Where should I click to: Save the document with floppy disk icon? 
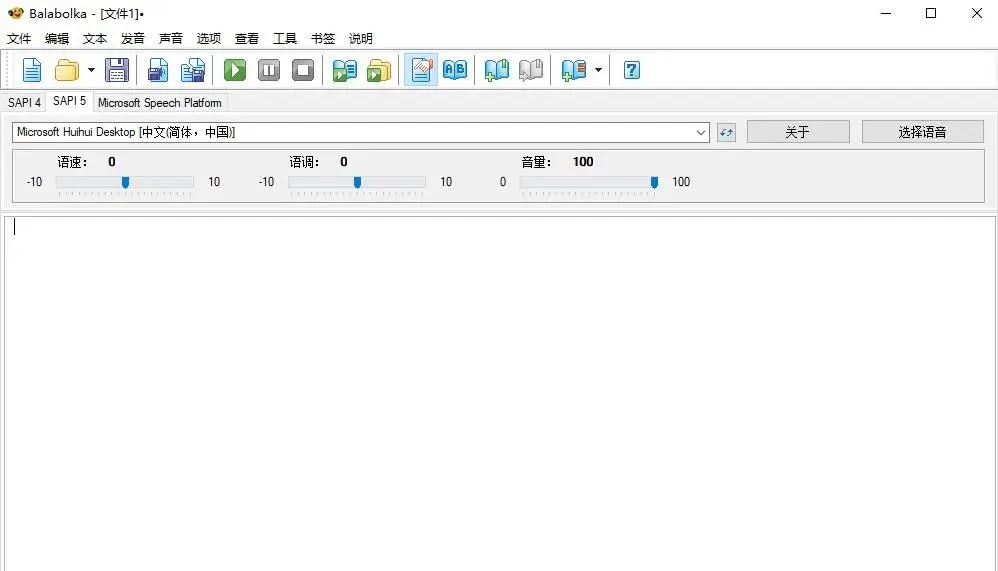tap(116, 70)
